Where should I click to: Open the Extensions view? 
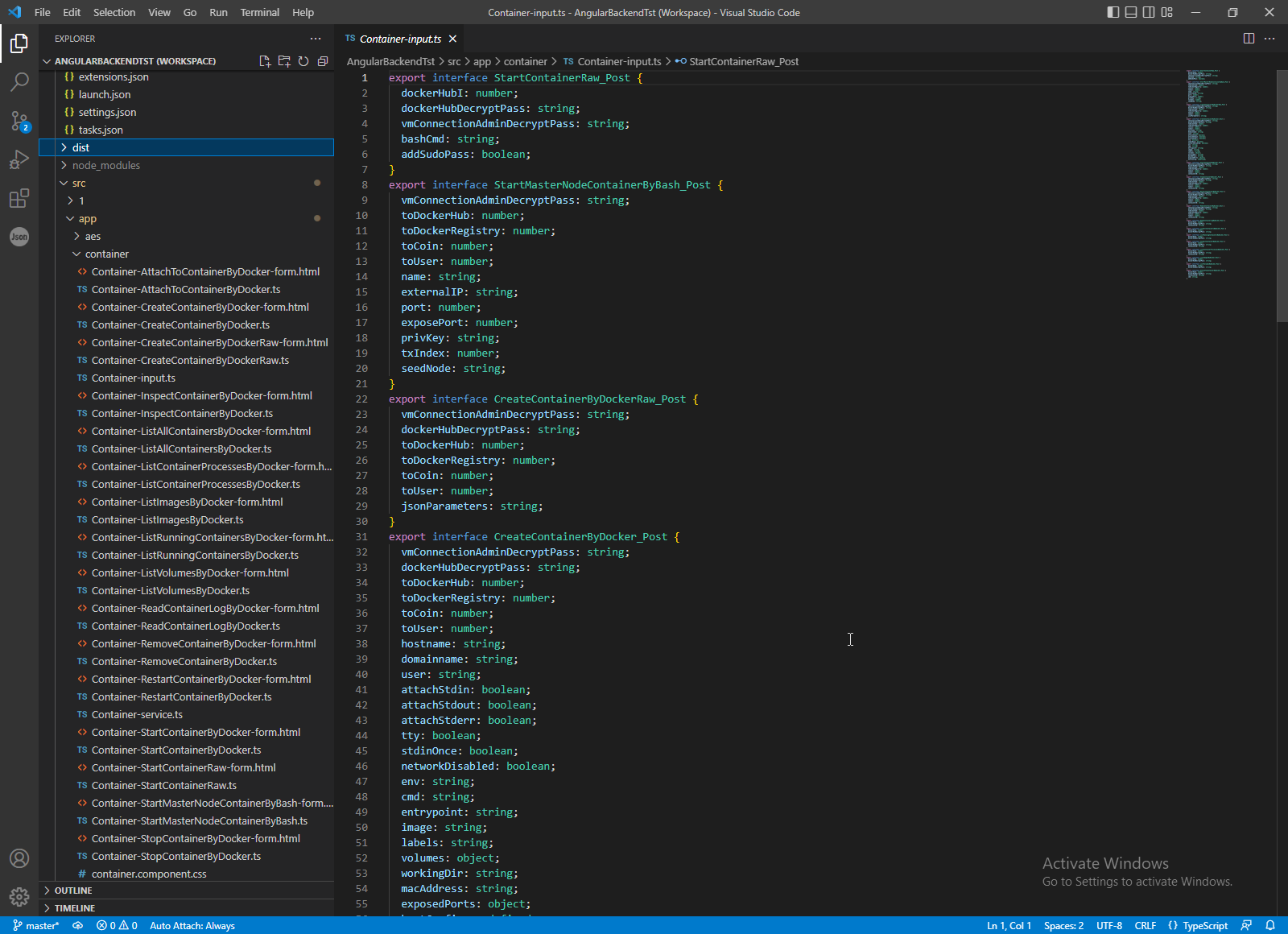(x=19, y=198)
